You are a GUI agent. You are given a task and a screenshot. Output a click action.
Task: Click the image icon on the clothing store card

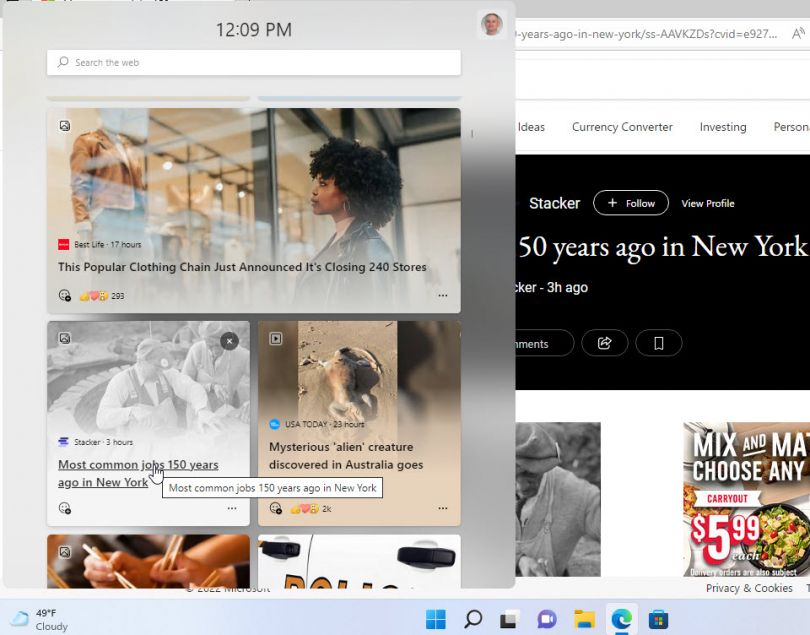(x=64, y=125)
